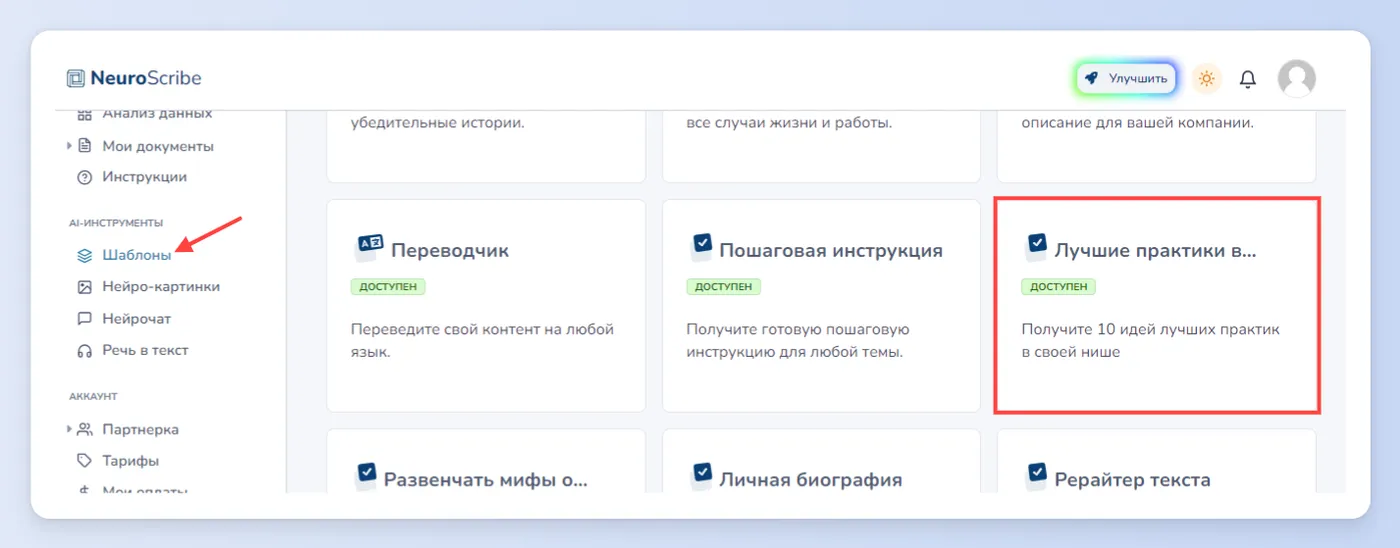The width and height of the screenshot is (1400, 548).
Task: Open the Пошаговая инструкция template
Action: [821, 305]
